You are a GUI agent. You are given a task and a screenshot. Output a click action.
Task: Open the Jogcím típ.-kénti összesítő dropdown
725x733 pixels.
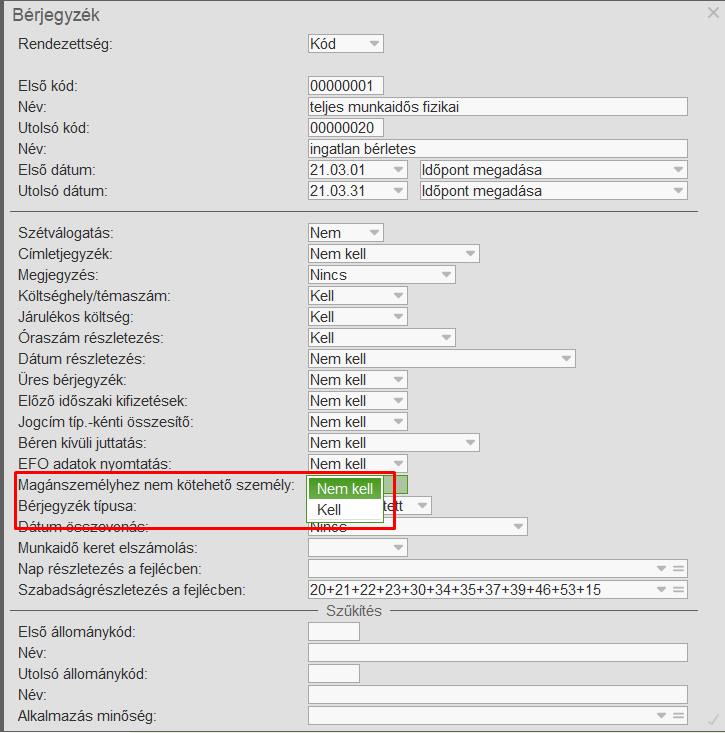358,422
